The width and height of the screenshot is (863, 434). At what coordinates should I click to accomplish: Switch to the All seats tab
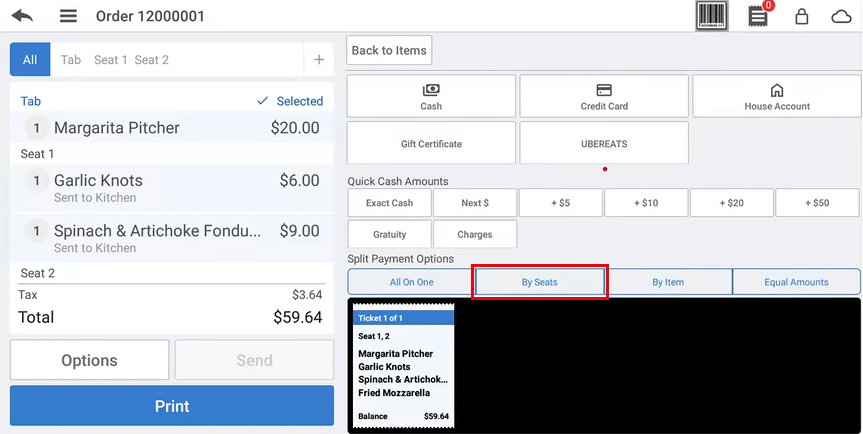(30, 60)
